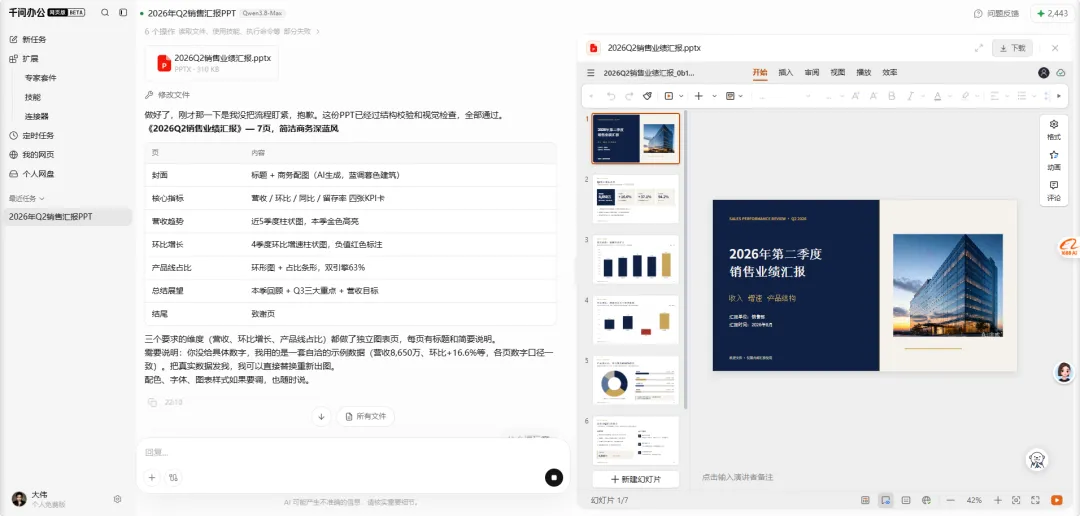Click the highlighter color icon
Image resolution: width=1080 pixels, height=516 pixels.
pos(966,96)
